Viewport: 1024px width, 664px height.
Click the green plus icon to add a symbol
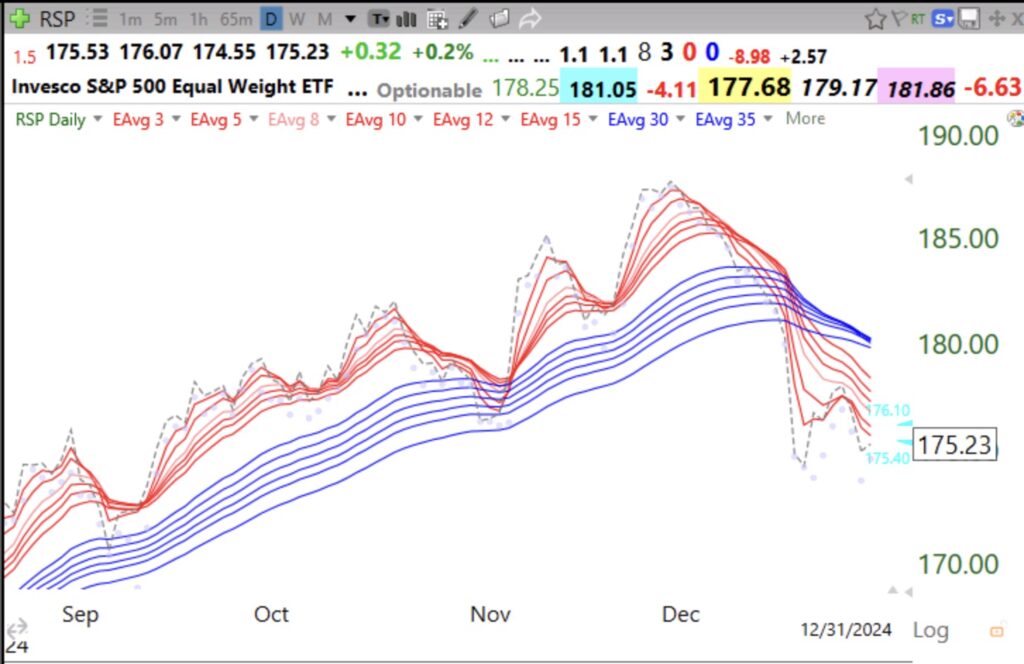pos(18,17)
